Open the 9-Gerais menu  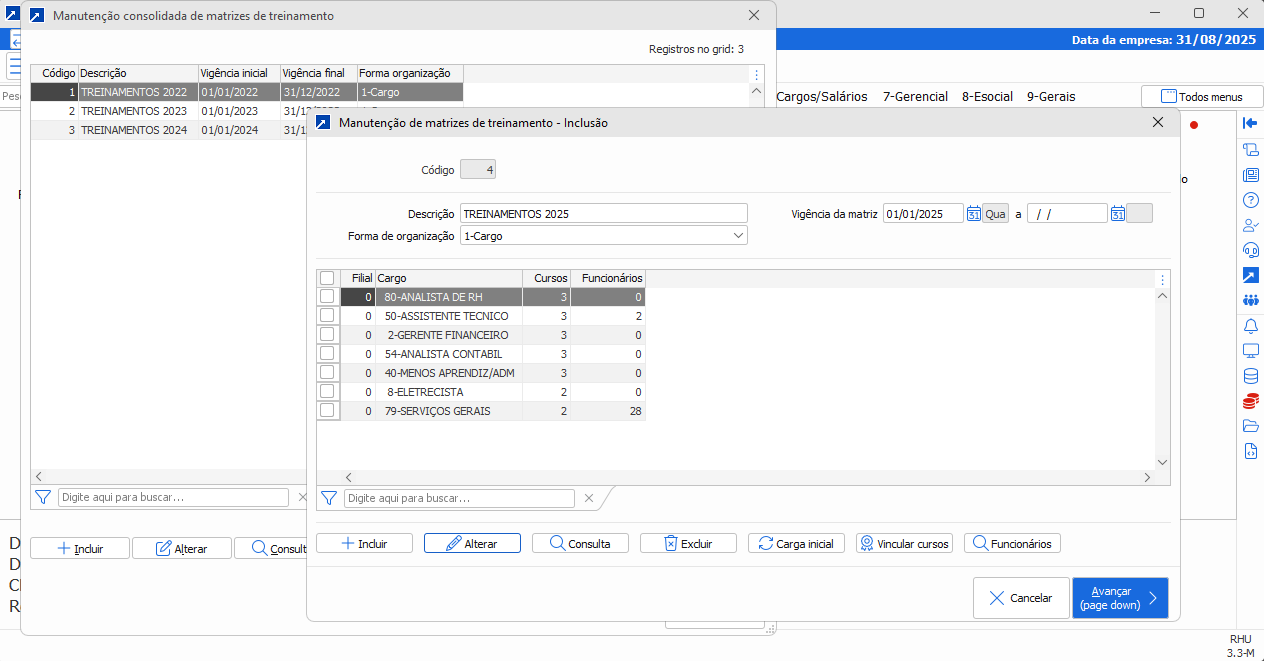click(1051, 97)
